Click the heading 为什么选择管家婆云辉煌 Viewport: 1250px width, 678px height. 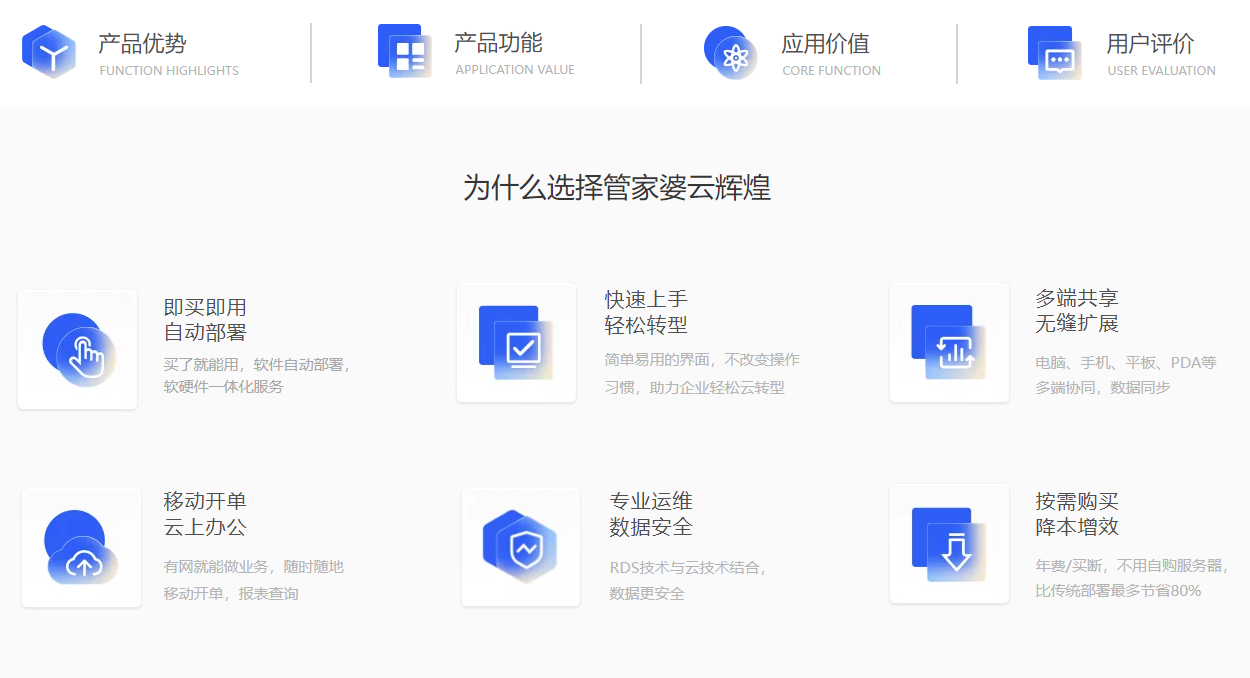[x=617, y=187]
